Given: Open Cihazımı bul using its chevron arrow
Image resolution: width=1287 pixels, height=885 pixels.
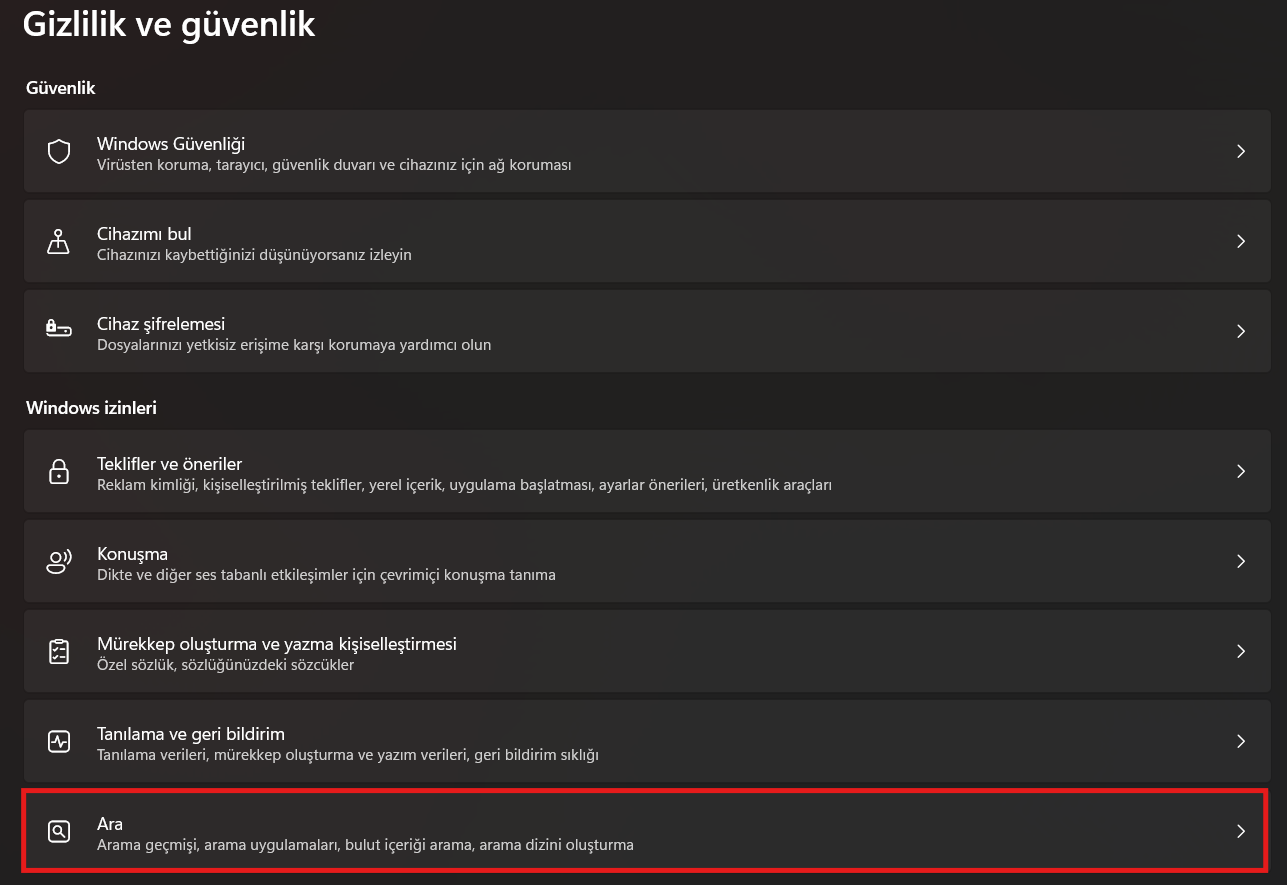Looking at the screenshot, I should tap(1241, 241).
